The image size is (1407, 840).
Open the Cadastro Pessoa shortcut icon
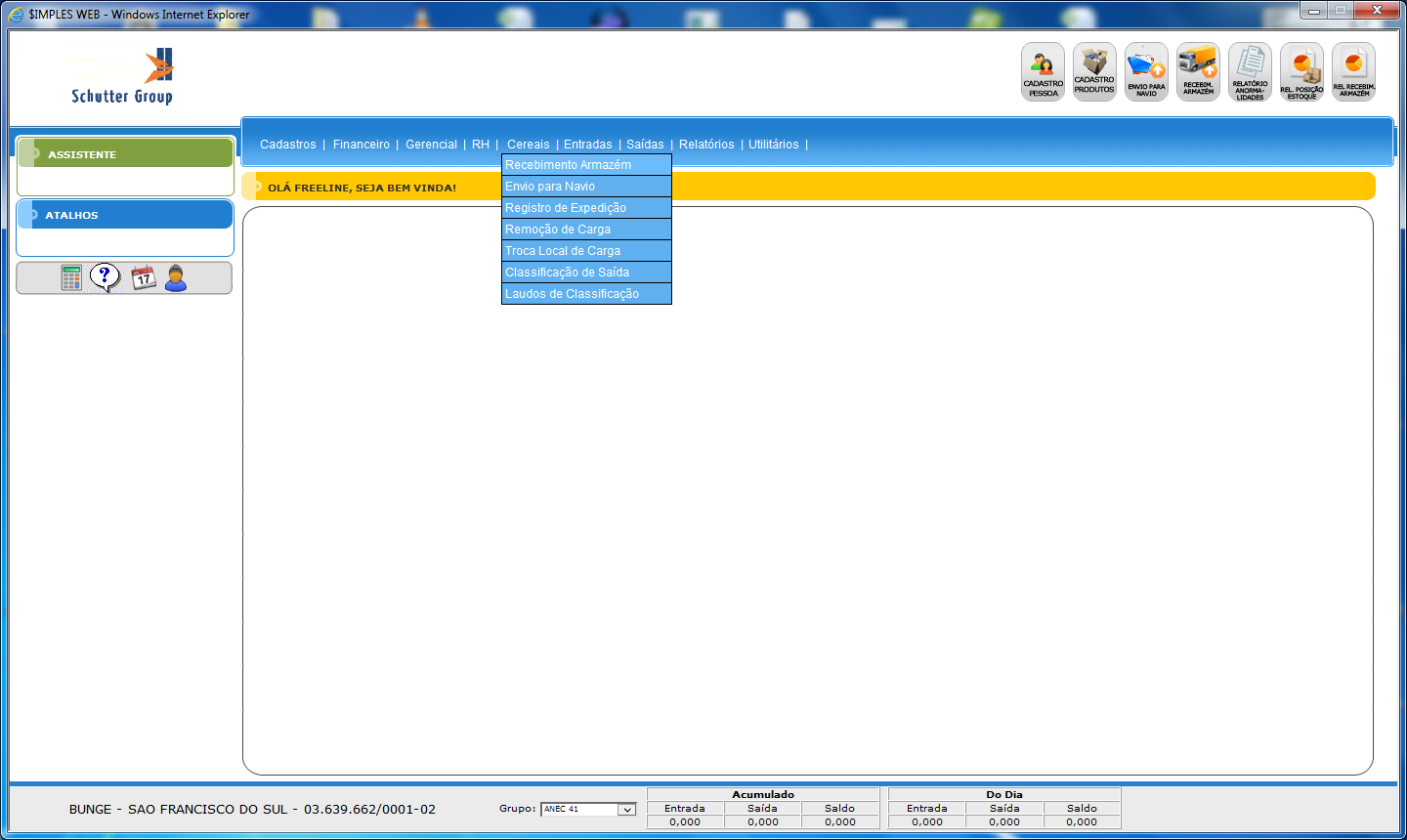click(x=1043, y=71)
